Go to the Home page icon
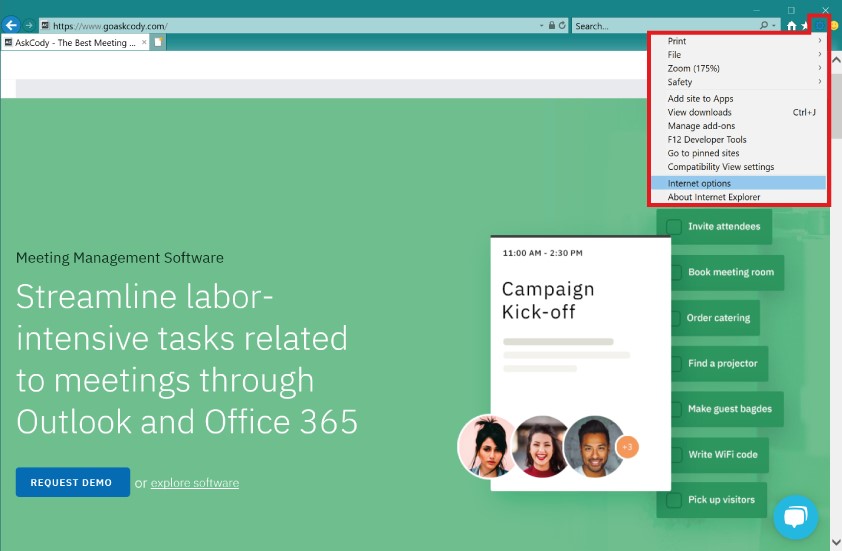842x551 pixels. point(792,25)
